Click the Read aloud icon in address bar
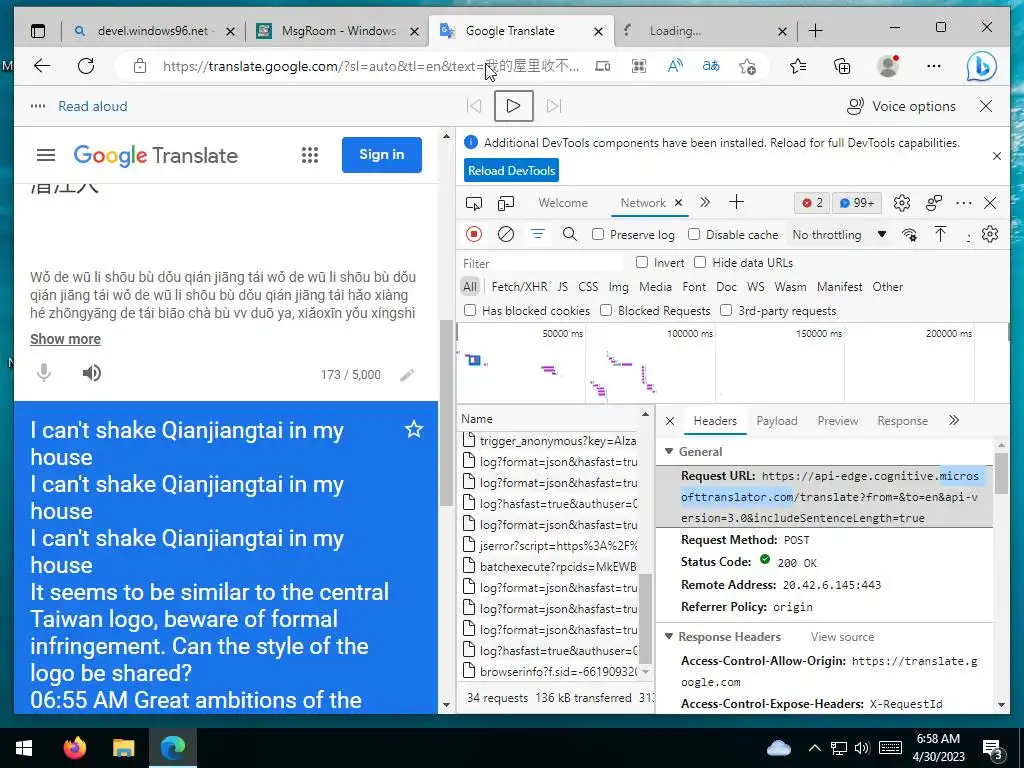 (x=675, y=66)
